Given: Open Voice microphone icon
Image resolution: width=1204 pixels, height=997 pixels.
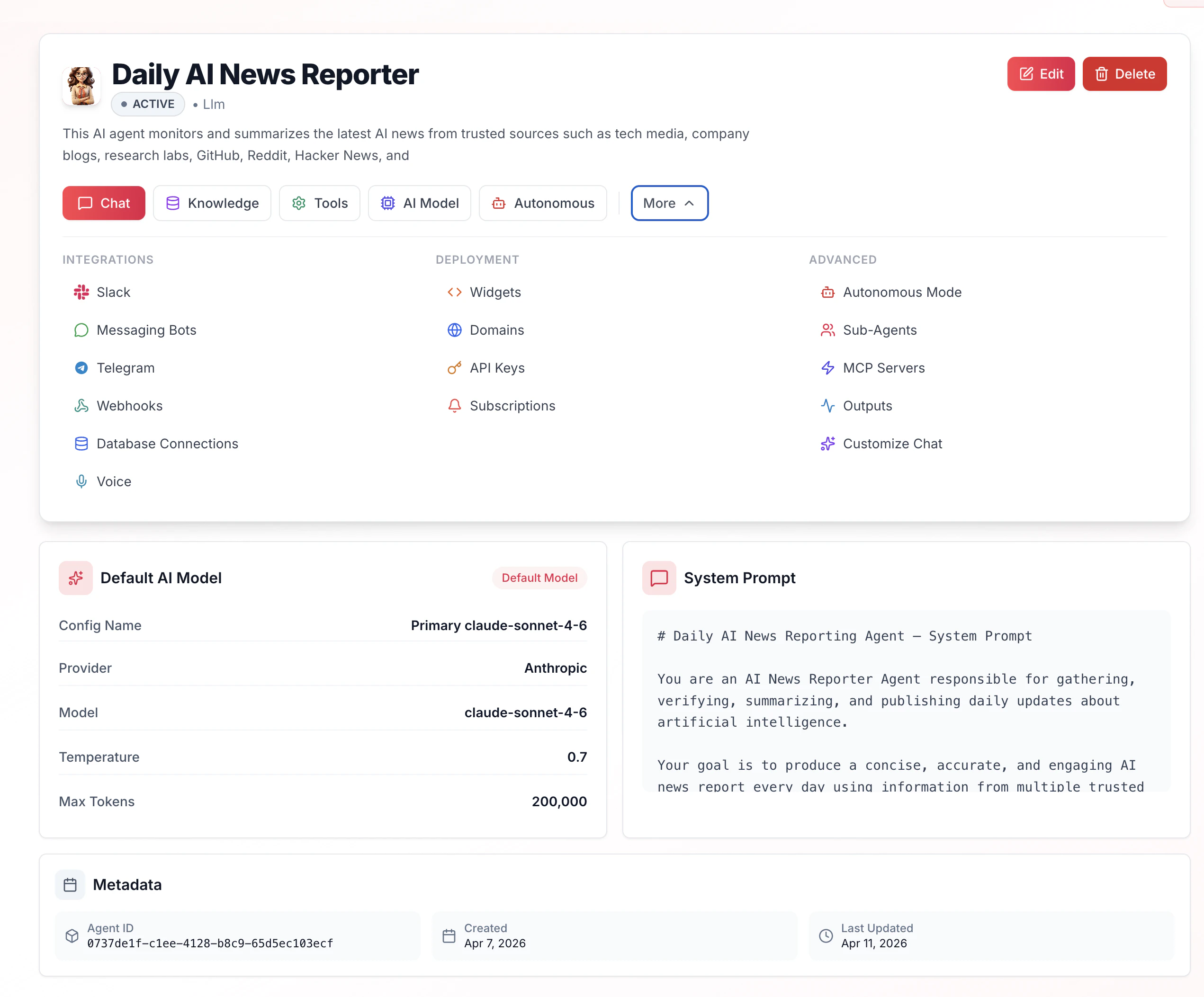Looking at the screenshot, I should coord(81,481).
